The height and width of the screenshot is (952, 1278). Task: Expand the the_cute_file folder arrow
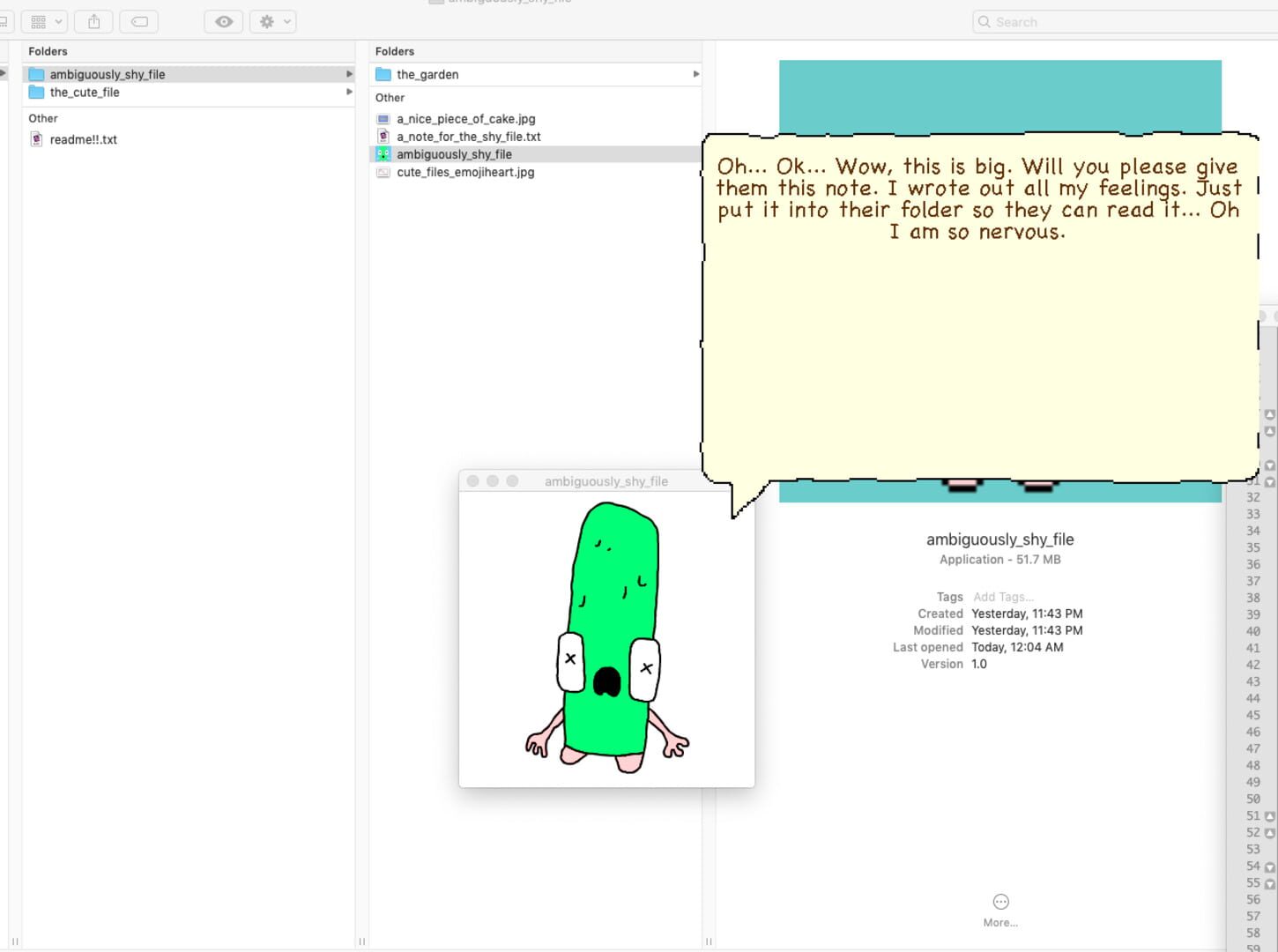[x=349, y=92]
